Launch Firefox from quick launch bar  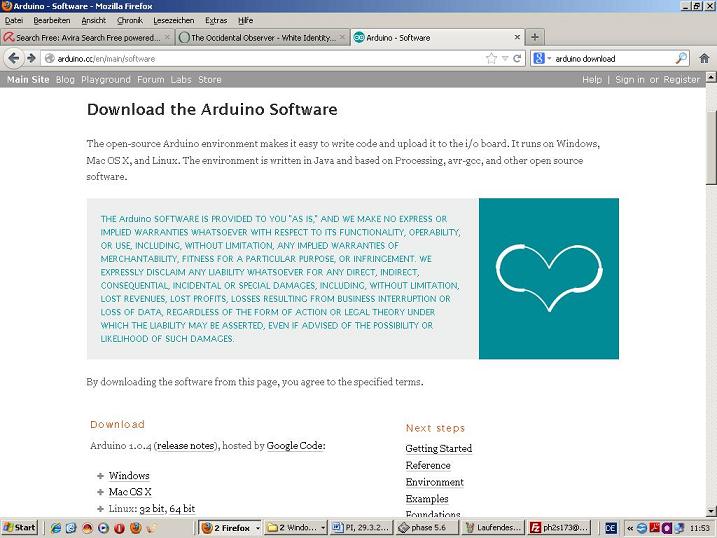pyautogui.click(x=135, y=528)
